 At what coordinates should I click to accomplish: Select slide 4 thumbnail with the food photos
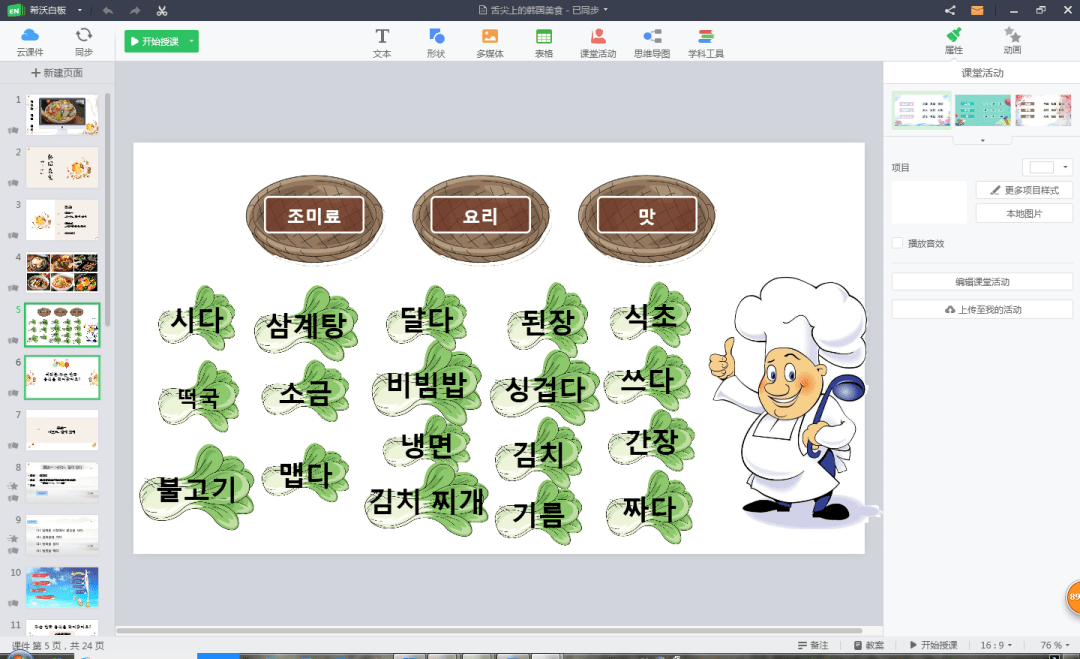click(x=62, y=272)
